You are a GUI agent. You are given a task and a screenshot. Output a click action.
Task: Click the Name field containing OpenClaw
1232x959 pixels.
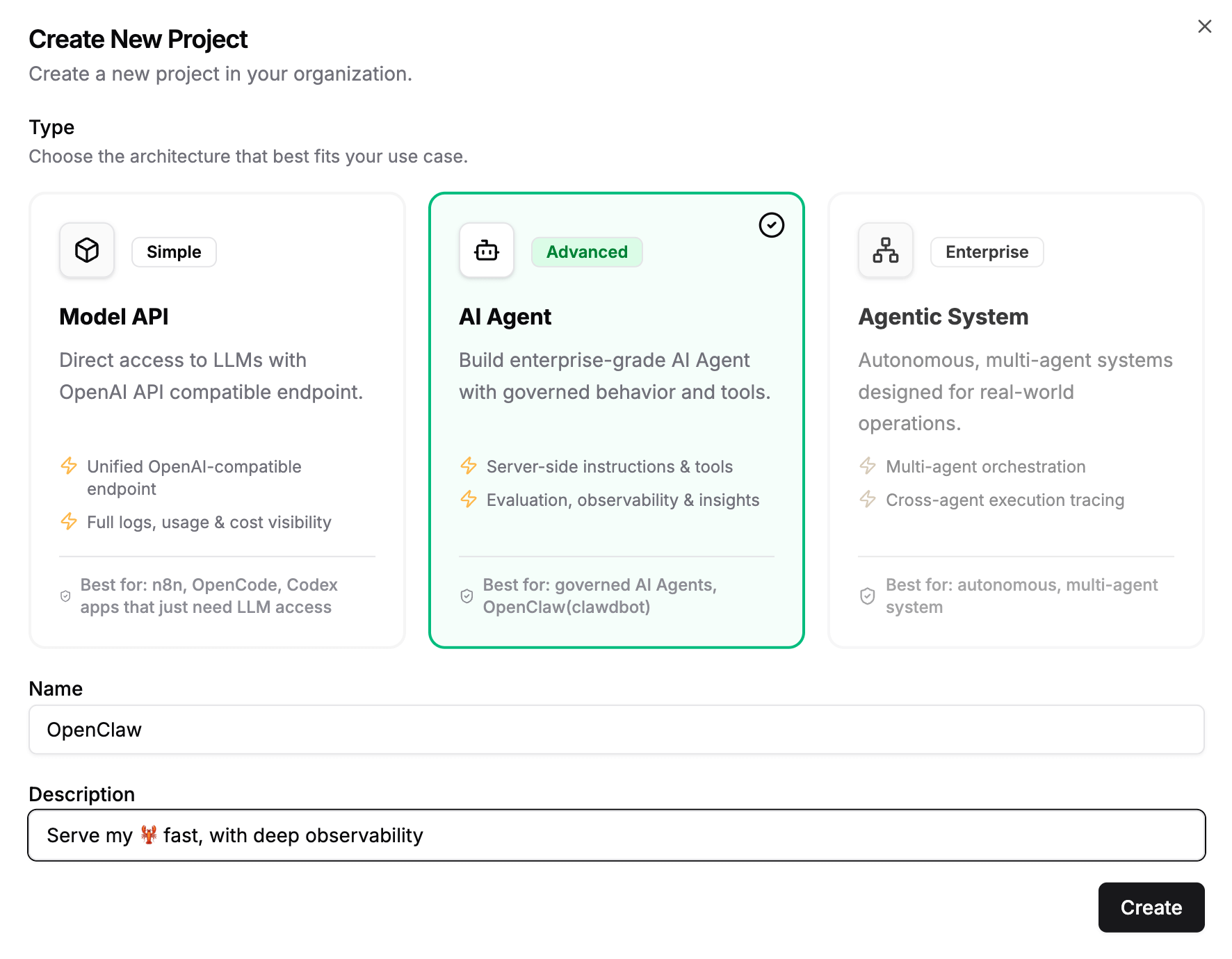[616, 729]
